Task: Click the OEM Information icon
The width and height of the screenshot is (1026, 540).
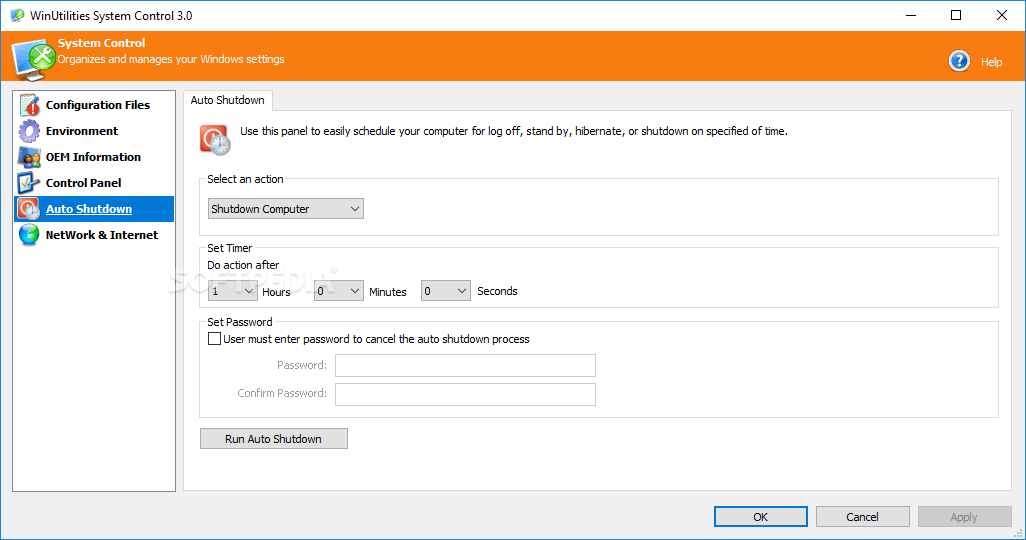Action: point(29,157)
